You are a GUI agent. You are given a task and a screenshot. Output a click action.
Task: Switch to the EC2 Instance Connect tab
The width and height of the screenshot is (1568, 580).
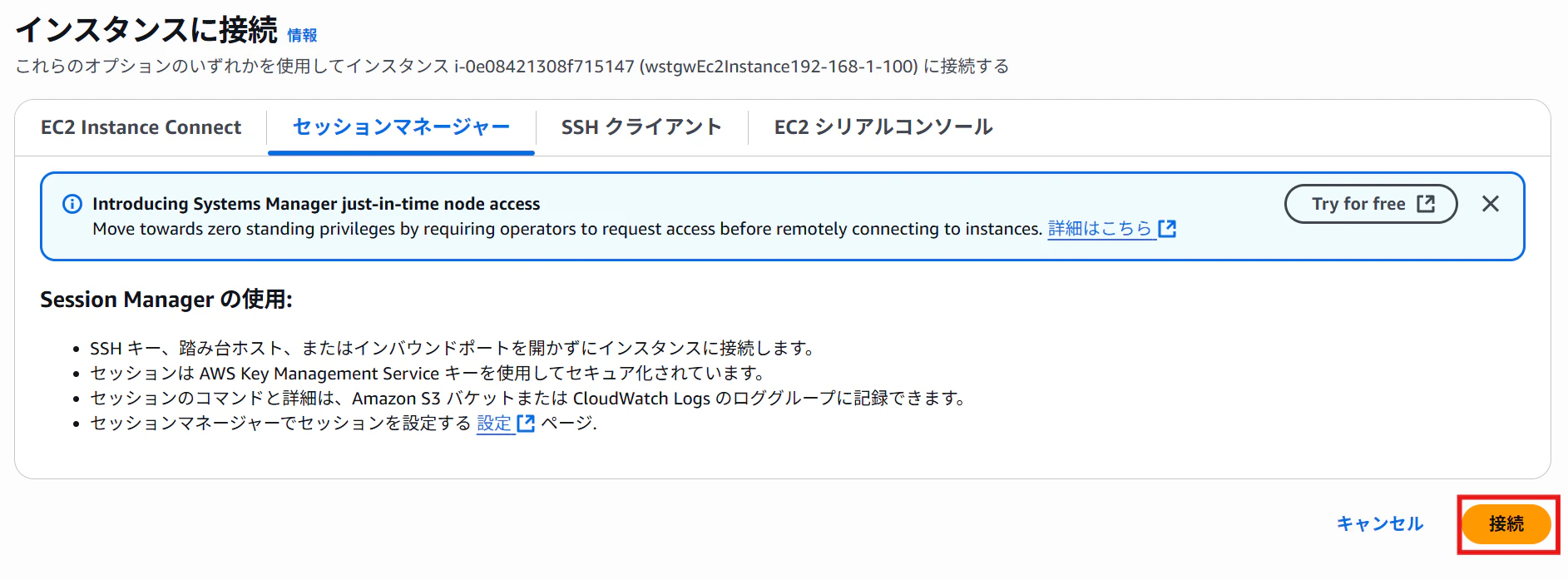pos(141,127)
